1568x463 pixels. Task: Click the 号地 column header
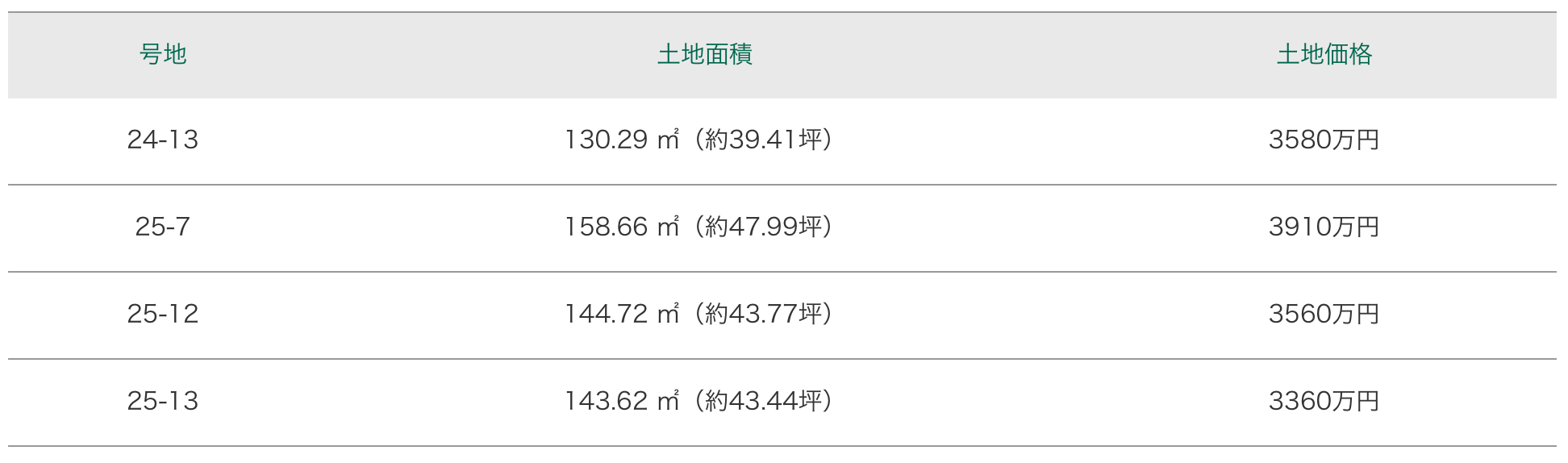click(163, 55)
